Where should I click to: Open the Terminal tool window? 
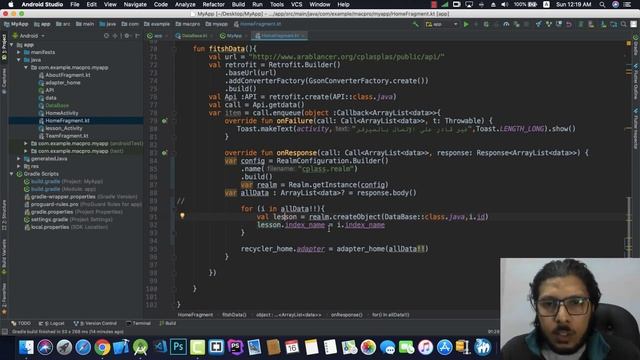pyautogui.click(x=139, y=323)
